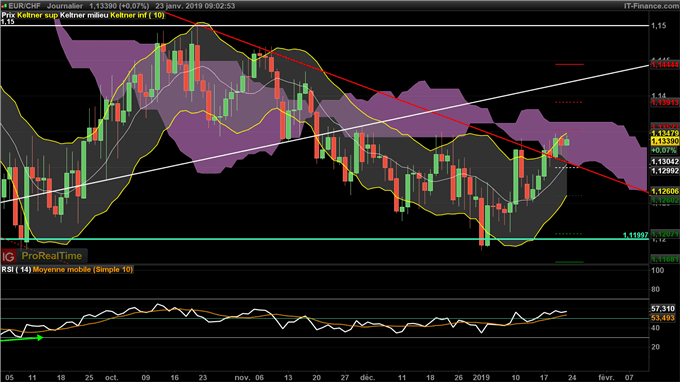680x382 pixels.
Task: Click the IG logo icon
Action: 8,257
